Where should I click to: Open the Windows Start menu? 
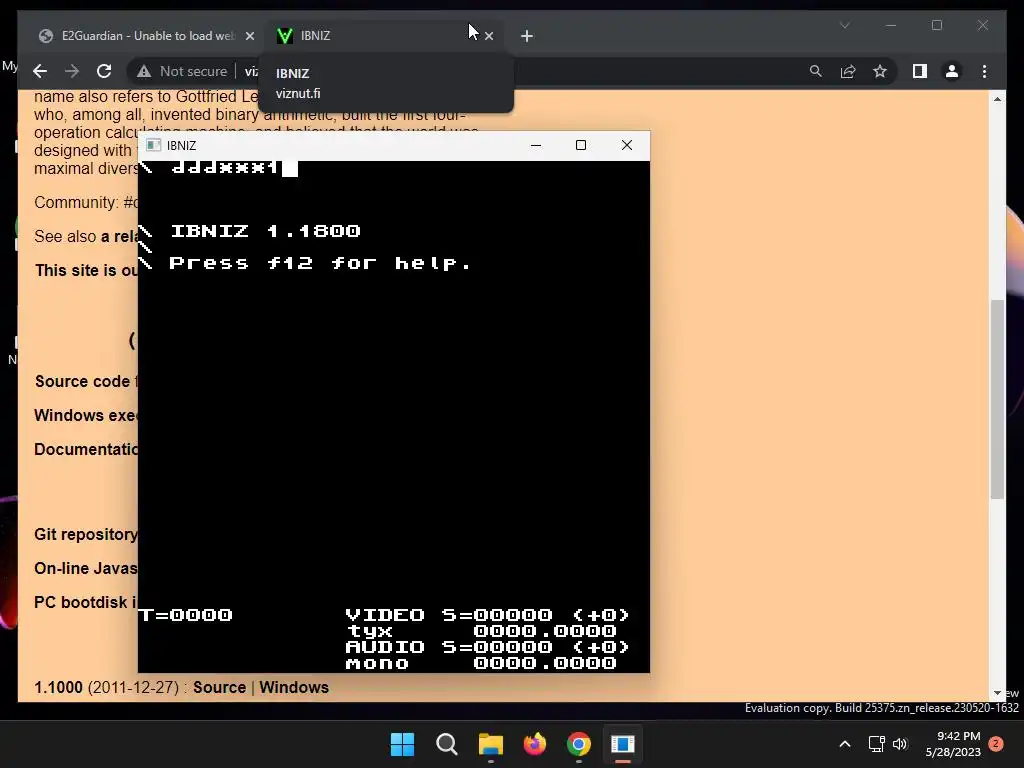pyautogui.click(x=402, y=744)
